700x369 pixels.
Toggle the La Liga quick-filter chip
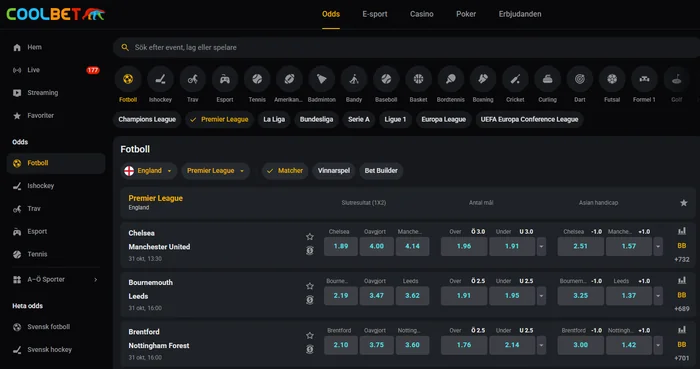tap(274, 120)
